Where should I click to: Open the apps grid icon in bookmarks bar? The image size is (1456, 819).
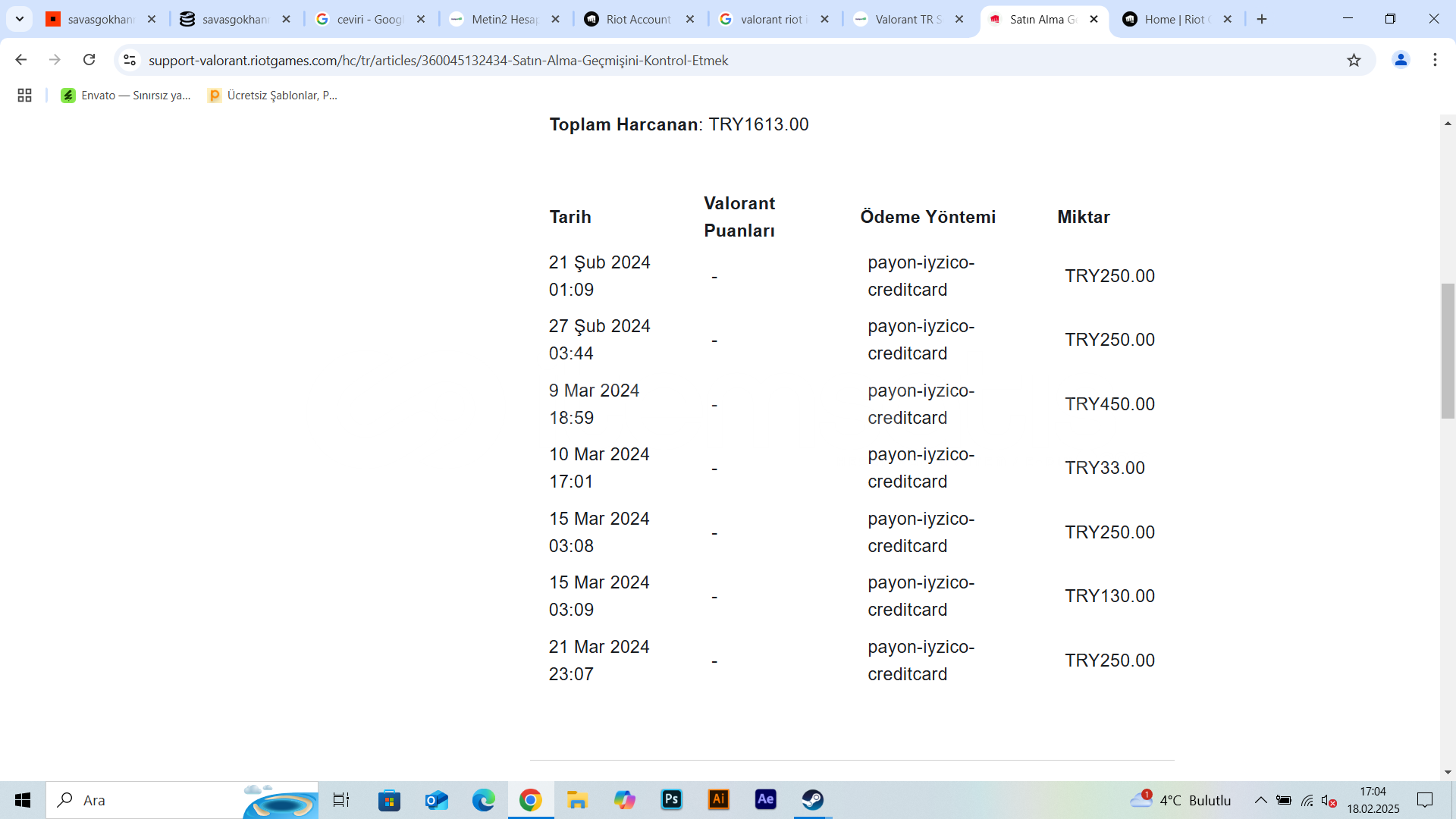click(x=24, y=95)
